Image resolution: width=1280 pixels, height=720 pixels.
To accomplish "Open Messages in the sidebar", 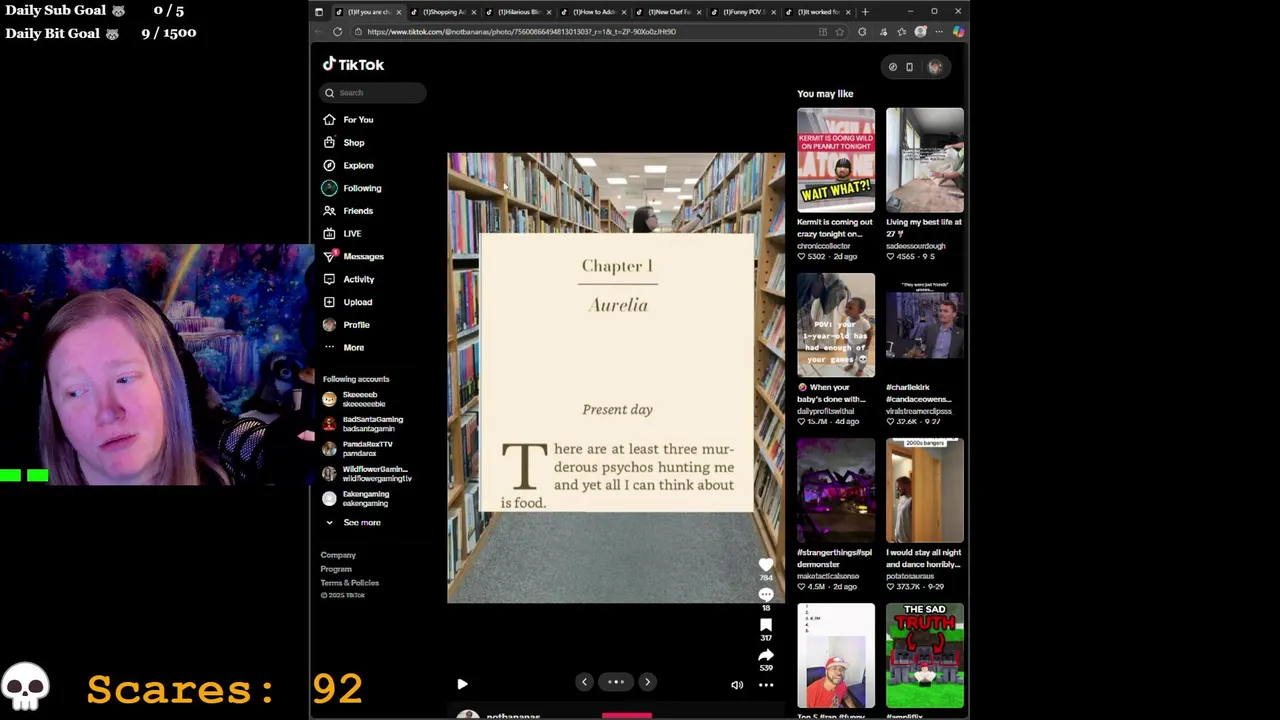I will 353,257.
